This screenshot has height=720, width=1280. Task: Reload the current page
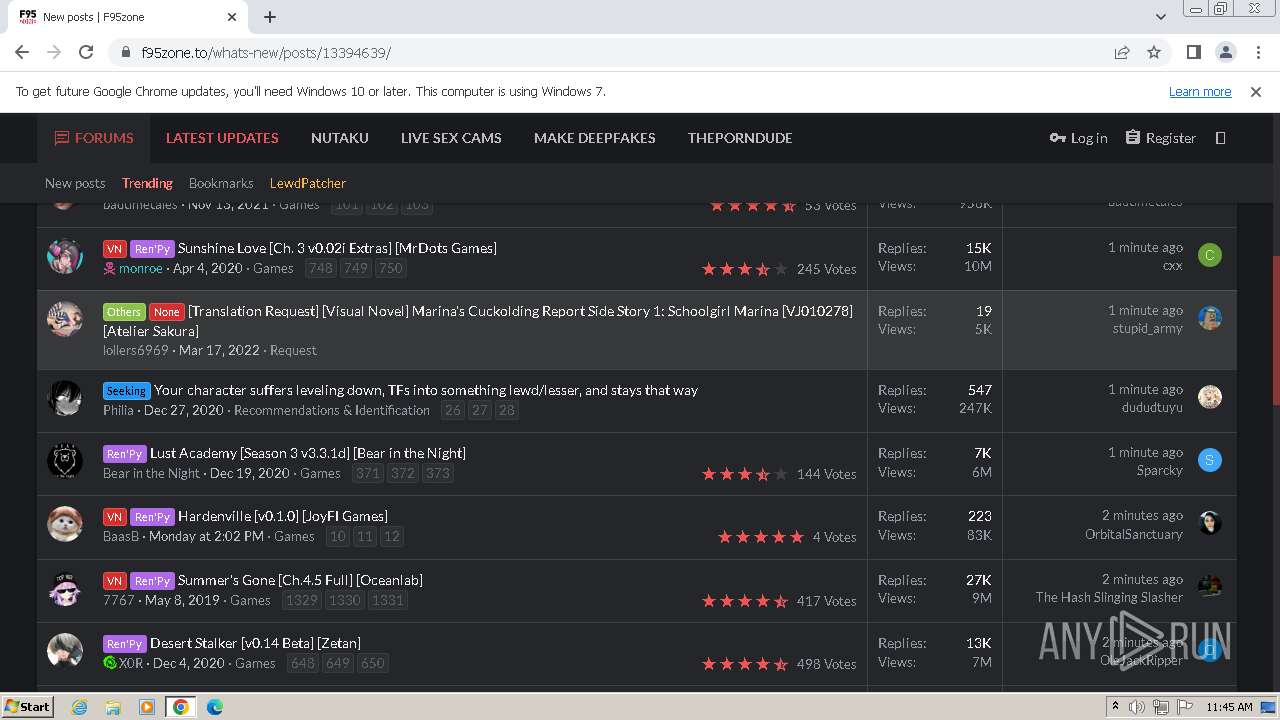(86, 52)
